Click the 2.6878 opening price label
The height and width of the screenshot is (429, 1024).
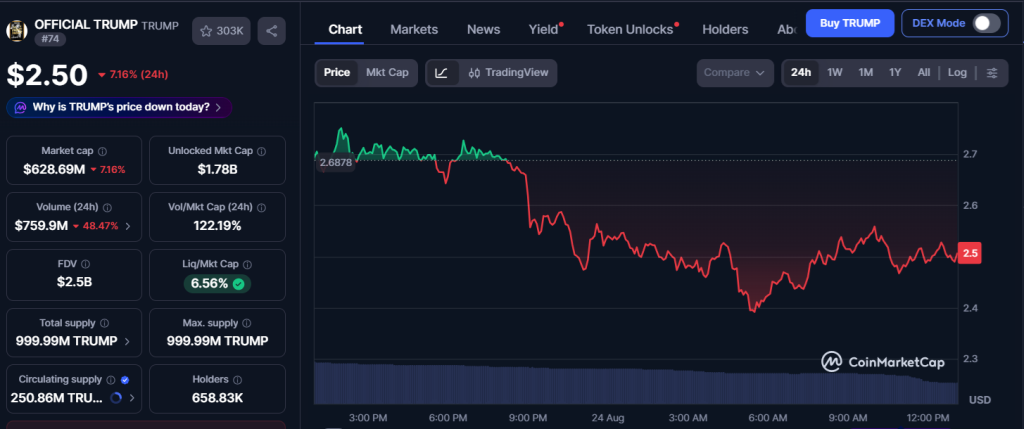point(336,163)
